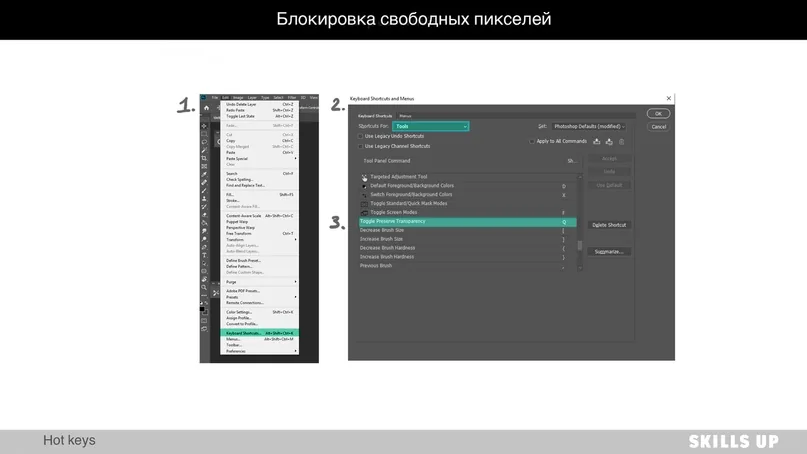Open the Image menu

click(238, 97)
